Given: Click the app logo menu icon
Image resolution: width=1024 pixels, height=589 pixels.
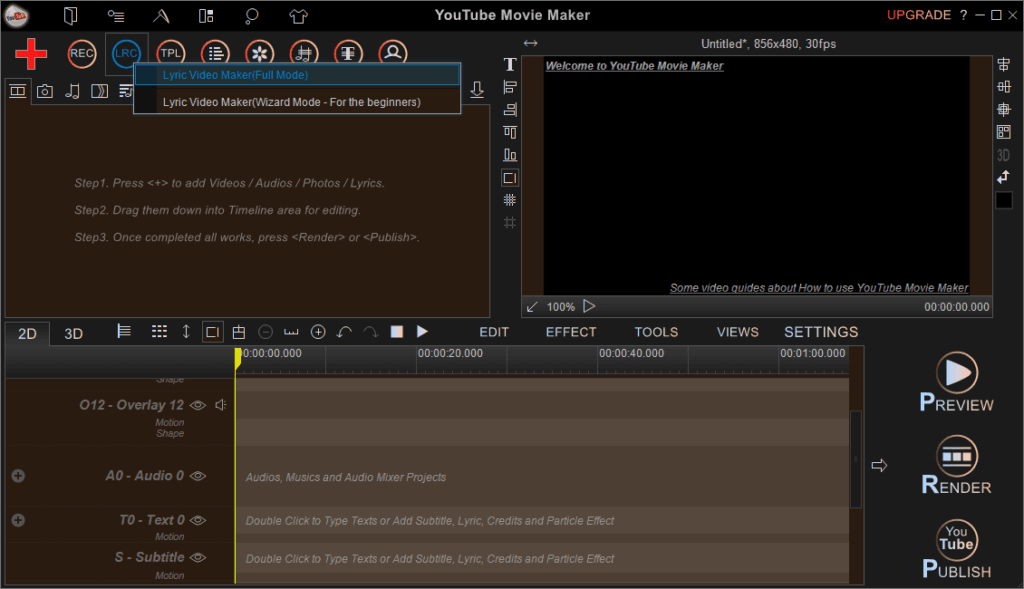Looking at the screenshot, I should (x=16, y=16).
